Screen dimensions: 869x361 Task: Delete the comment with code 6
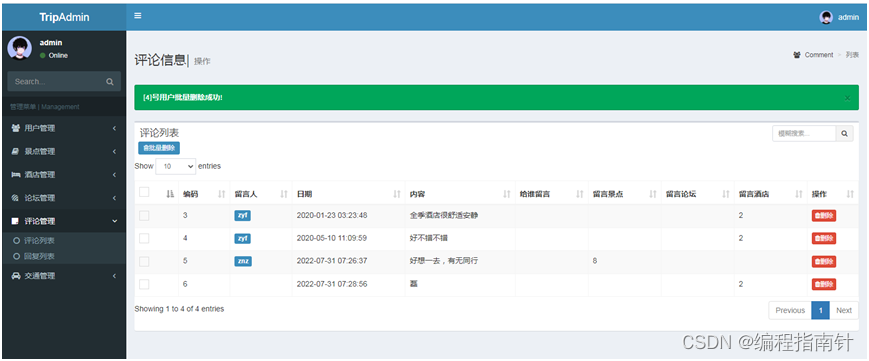click(x=824, y=284)
